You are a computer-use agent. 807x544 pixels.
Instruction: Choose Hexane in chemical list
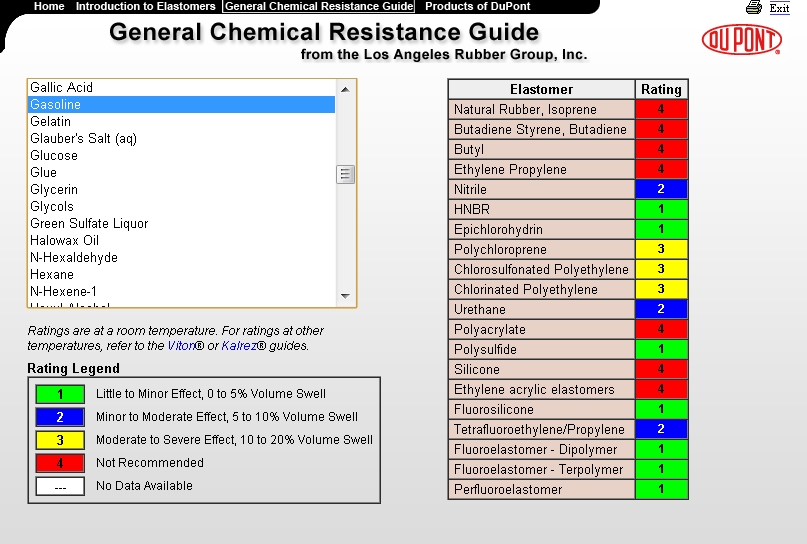coord(52,275)
